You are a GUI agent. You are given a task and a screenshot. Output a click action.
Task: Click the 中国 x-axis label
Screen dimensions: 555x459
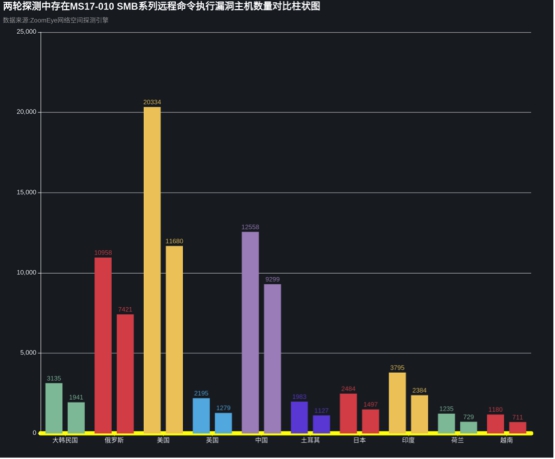tap(261, 440)
